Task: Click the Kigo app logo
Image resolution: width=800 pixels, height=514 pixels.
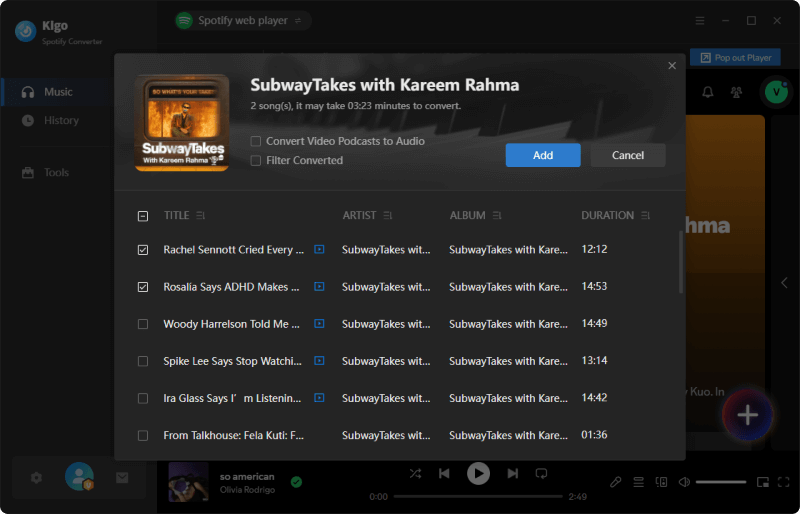Action: click(26, 31)
